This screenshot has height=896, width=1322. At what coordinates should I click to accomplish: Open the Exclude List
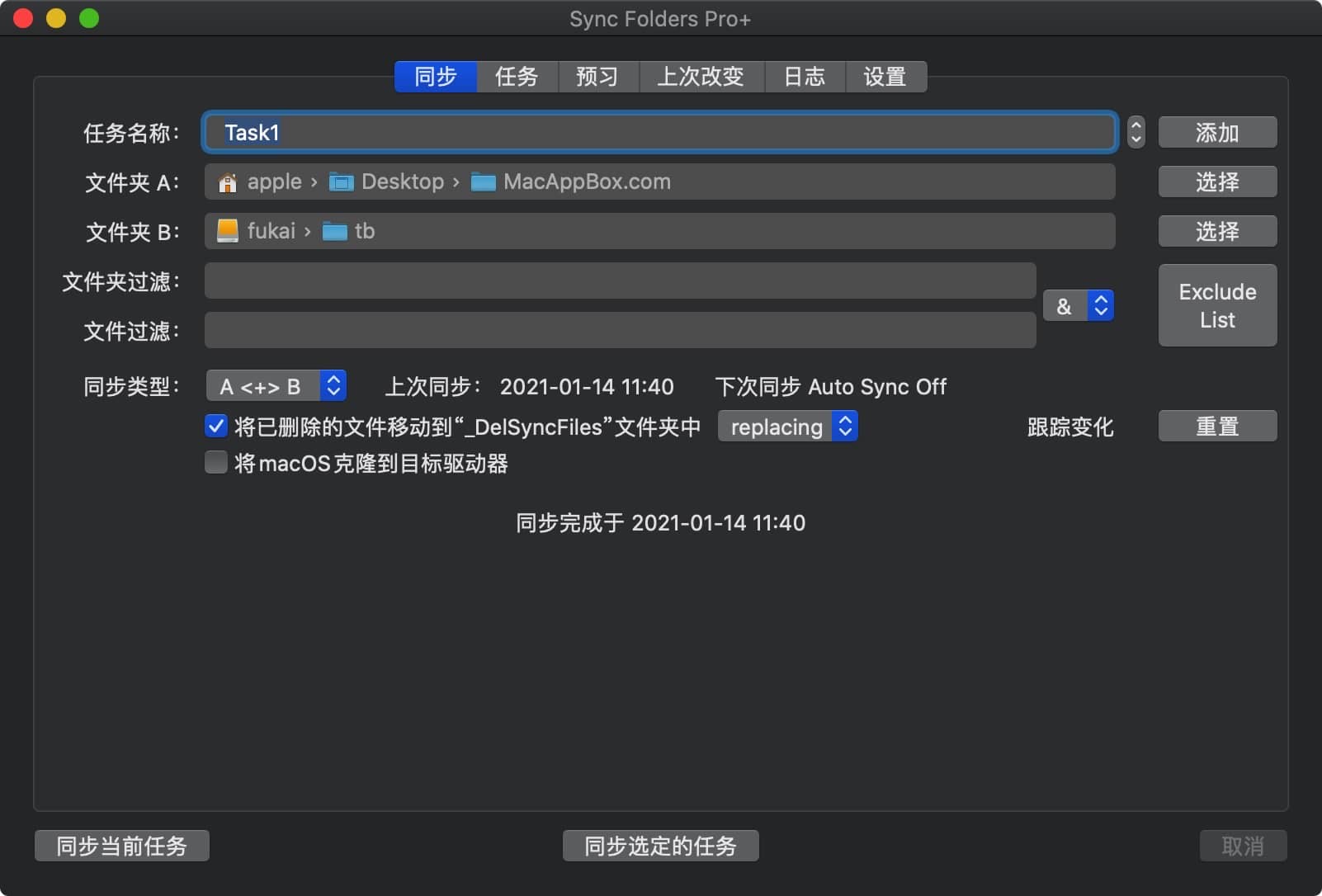(1217, 305)
